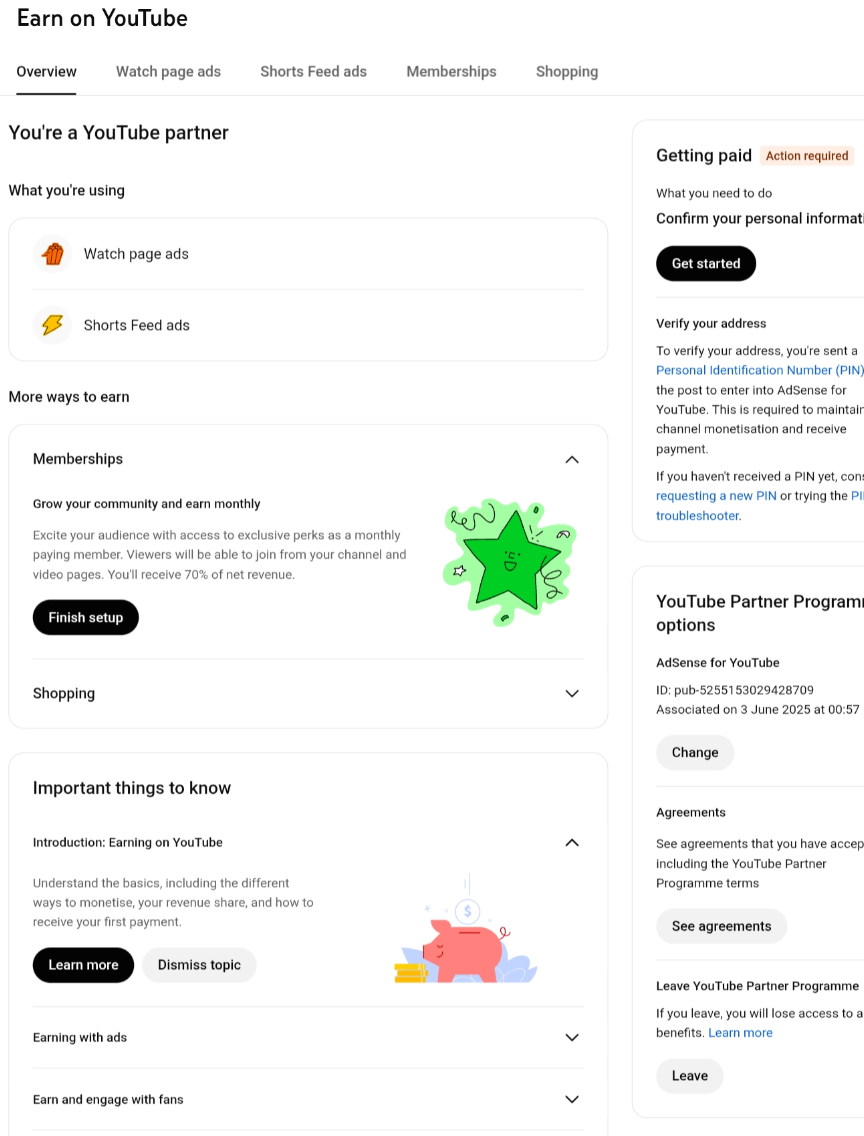
Task: Change the AdSense for YouTube account
Action: (x=695, y=752)
